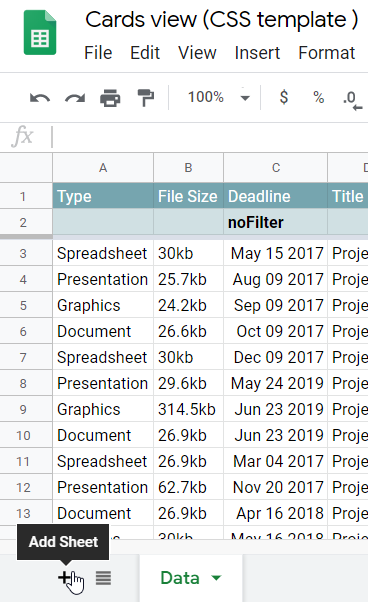Image resolution: width=368 pixels, height=602 pixels.
Task: Select column B header
Action: pyautogui.click(x=188, y=167)
